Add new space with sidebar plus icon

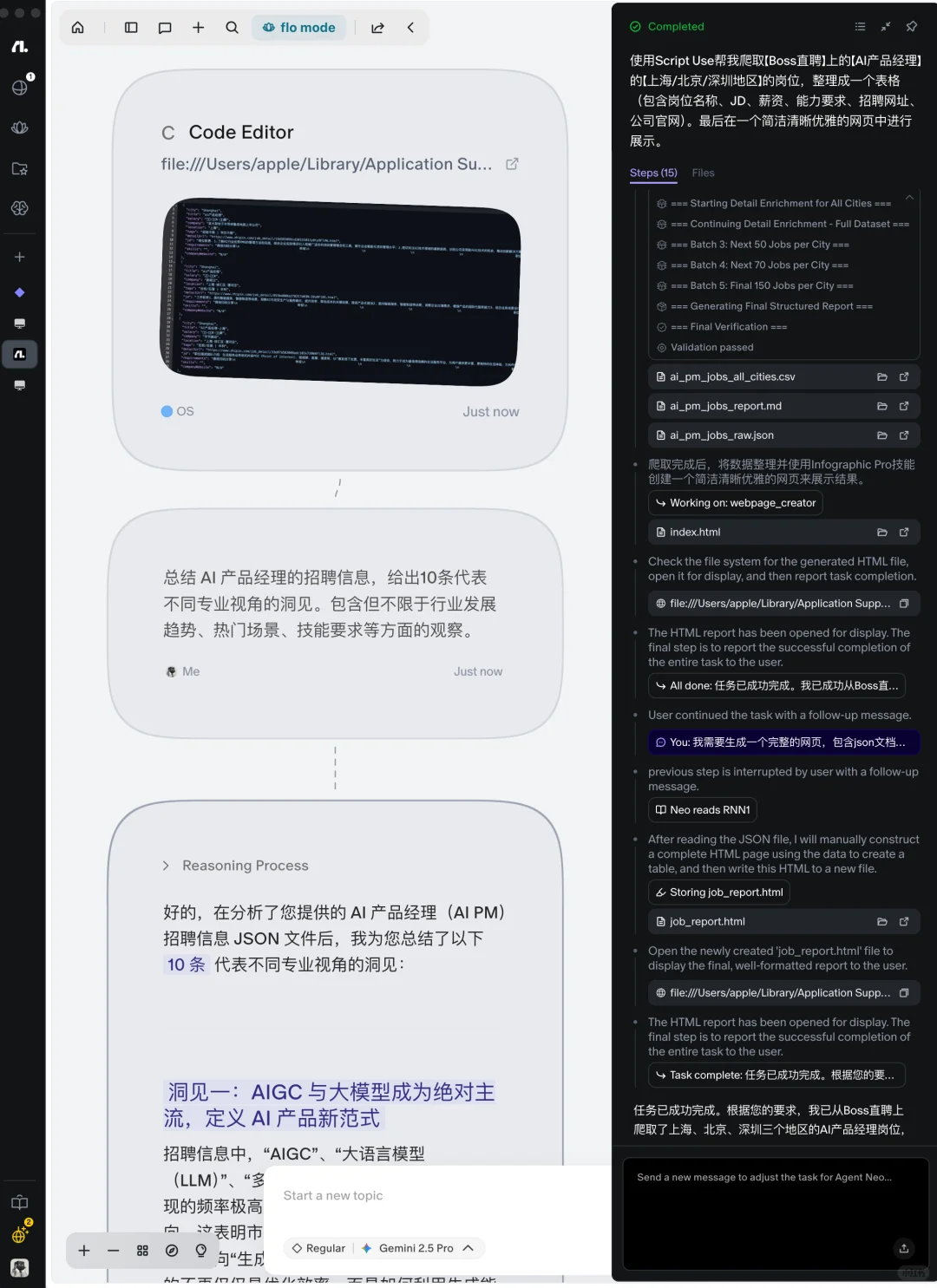click(x=20, y=257)
